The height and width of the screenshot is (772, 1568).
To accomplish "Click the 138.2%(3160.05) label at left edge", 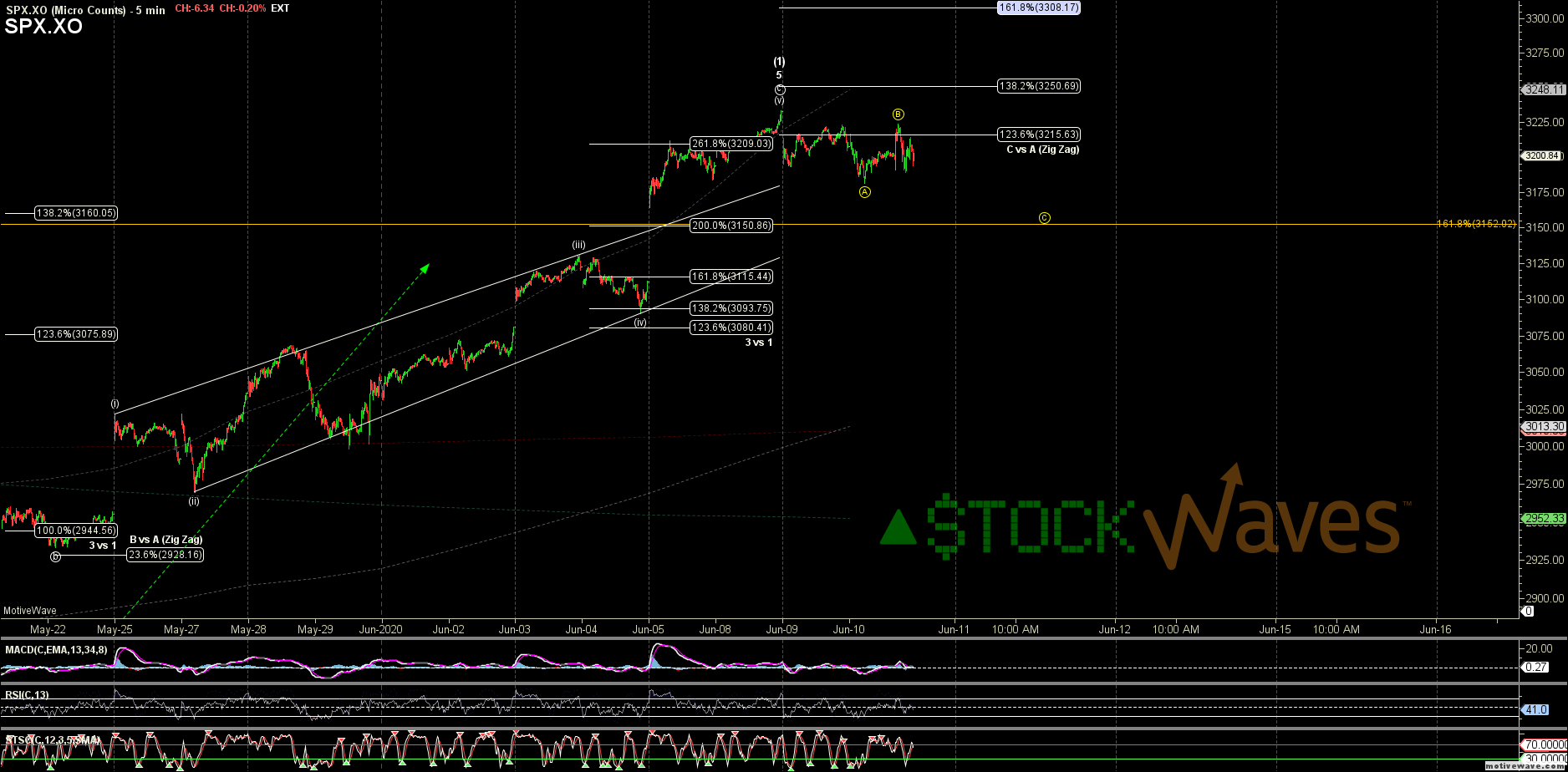I will (76, 214).
